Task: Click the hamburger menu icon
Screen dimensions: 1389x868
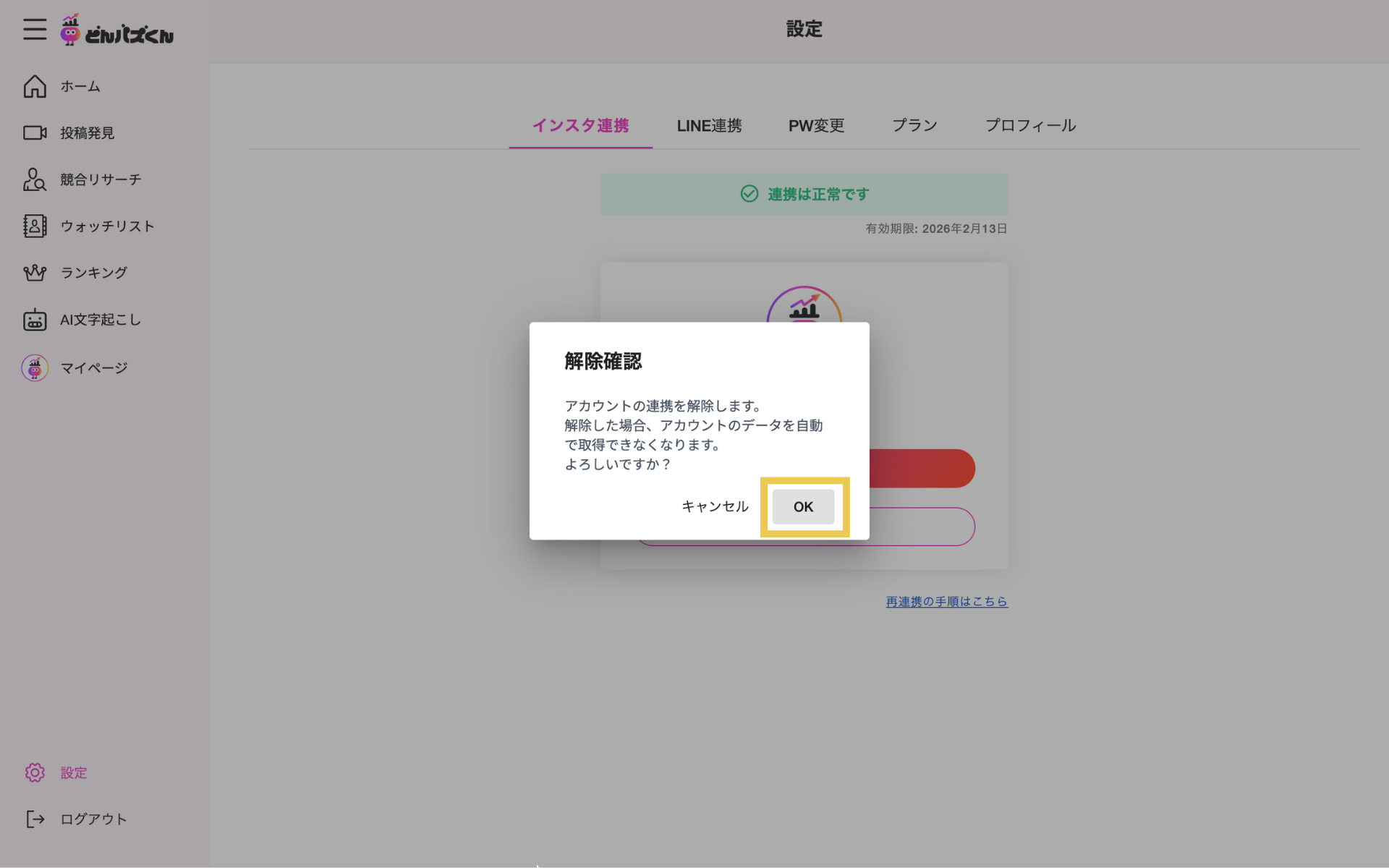Action: coord(34,30)
